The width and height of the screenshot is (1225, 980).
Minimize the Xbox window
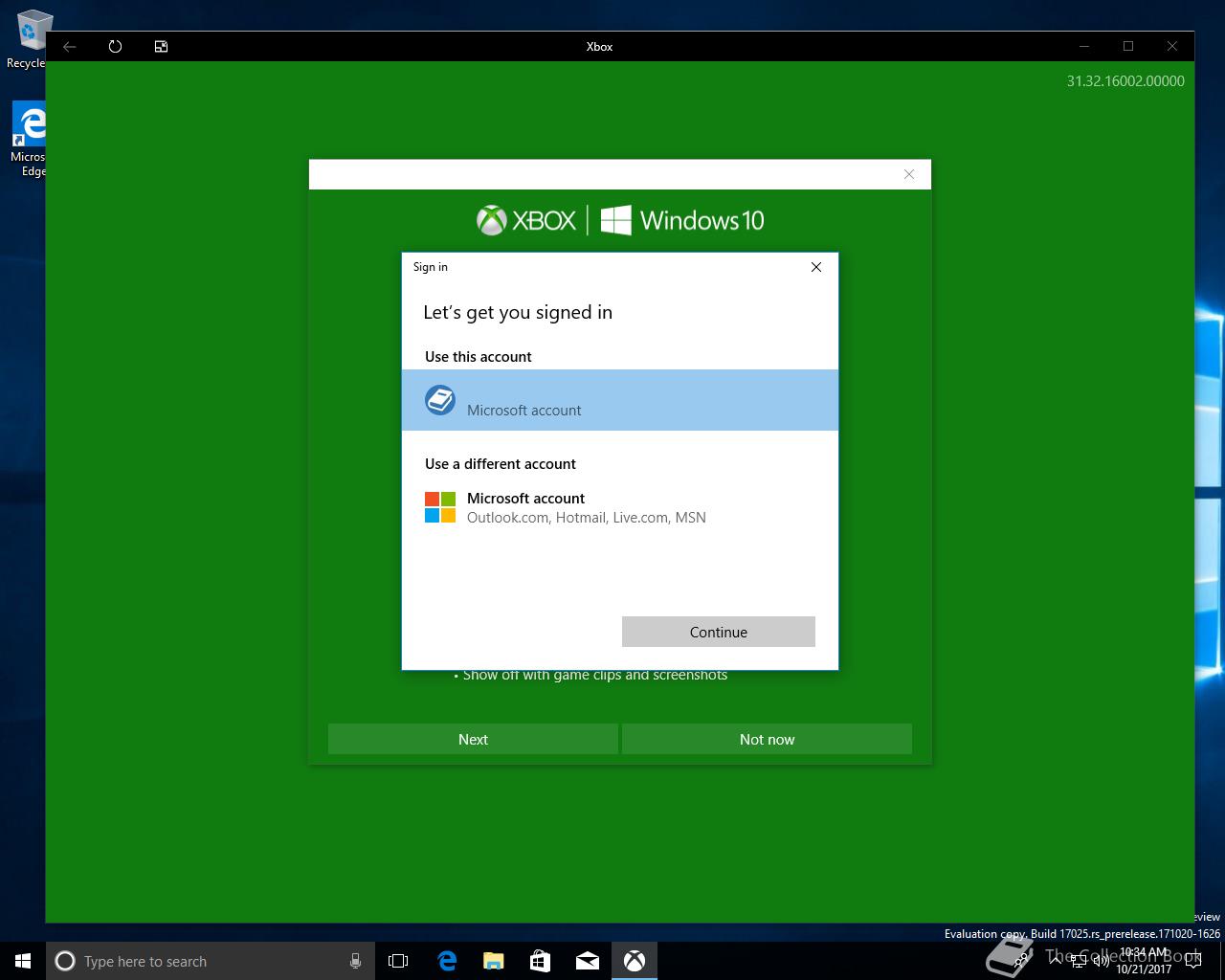click(1084, 46)
